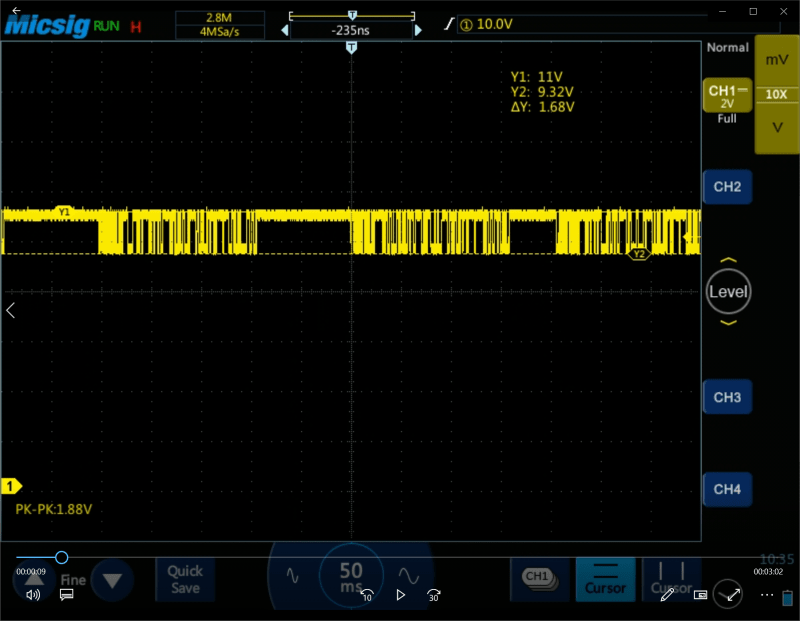Open the 50 ms timebase dial
The width and height of the screenshot is (800, 621).
[351, 576]
